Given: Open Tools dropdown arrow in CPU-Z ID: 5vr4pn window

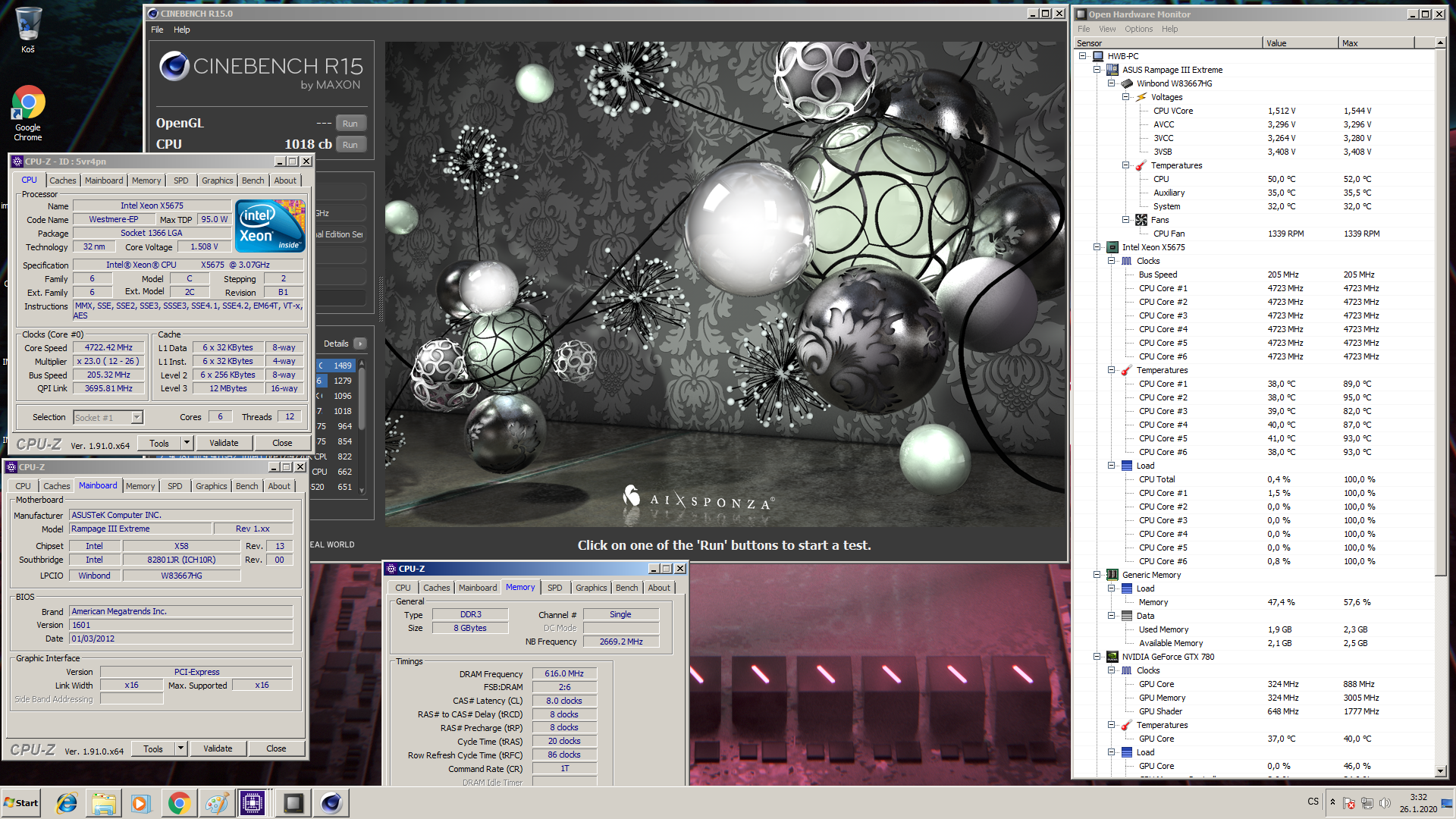Looking at the screenshot, I should [187, 443].
